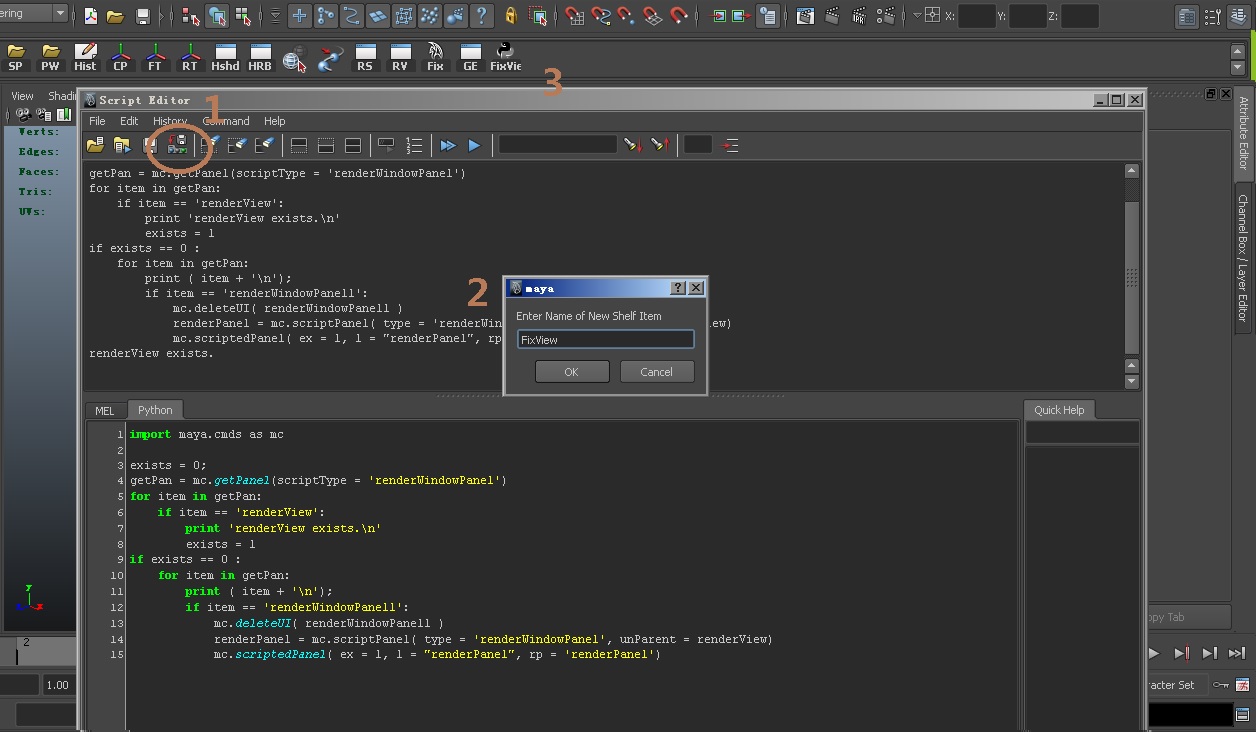Click Save Script to Shelf icon
1256x732 pixels.
coord(178,146)
